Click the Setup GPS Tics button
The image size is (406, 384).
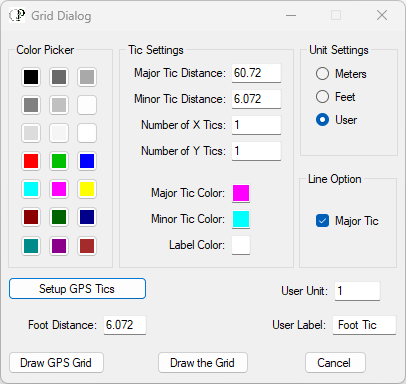point(77,289)
